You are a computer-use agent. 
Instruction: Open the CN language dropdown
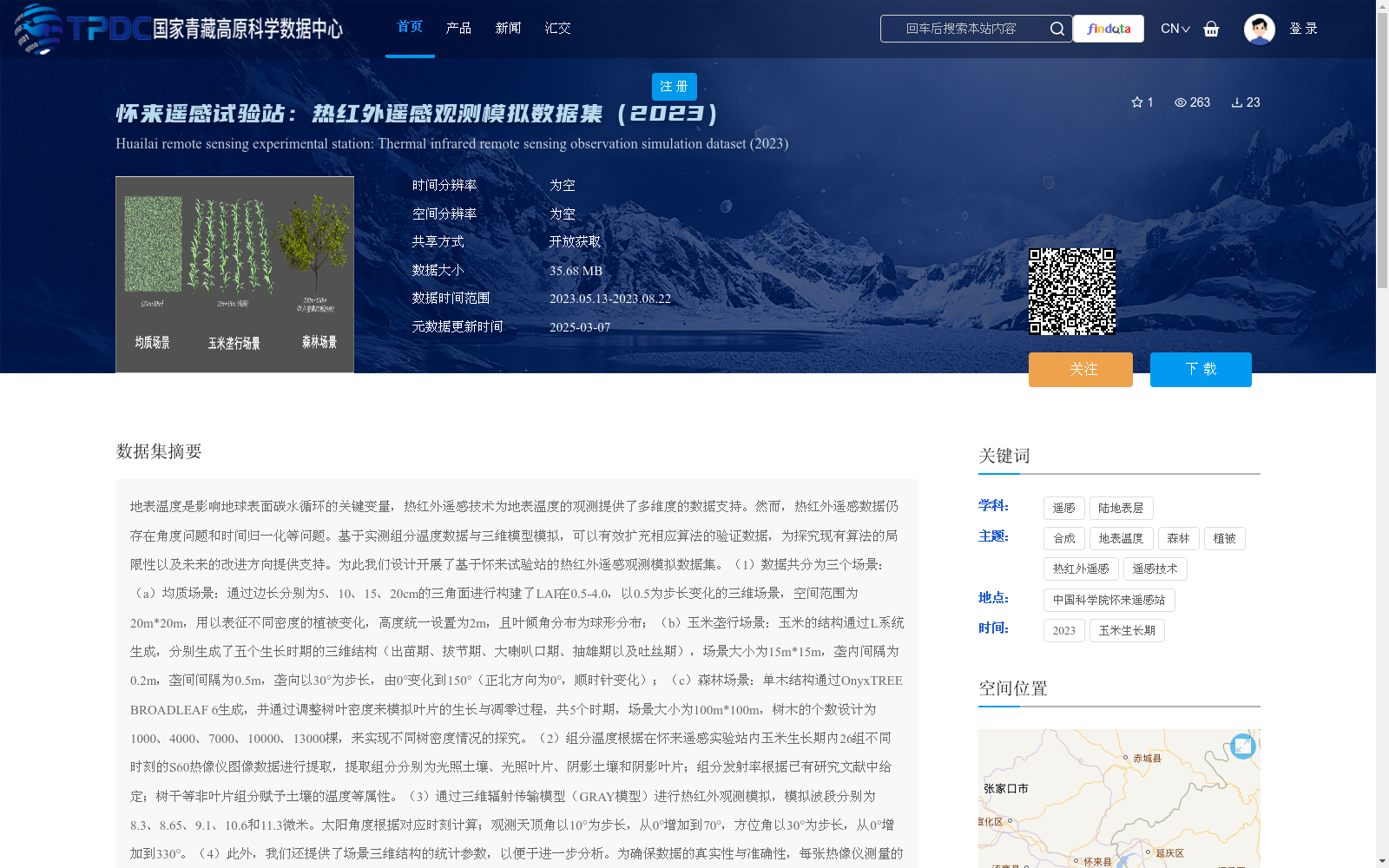click(x=1175, y=29)
